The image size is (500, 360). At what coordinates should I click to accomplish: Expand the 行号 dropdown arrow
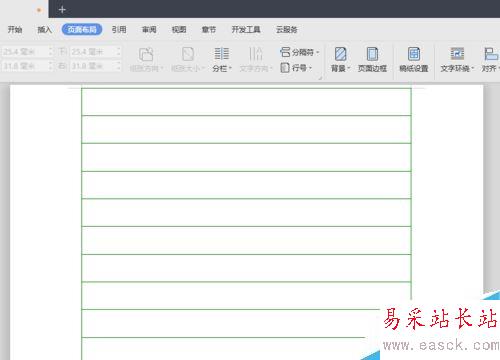click(310, 68)
